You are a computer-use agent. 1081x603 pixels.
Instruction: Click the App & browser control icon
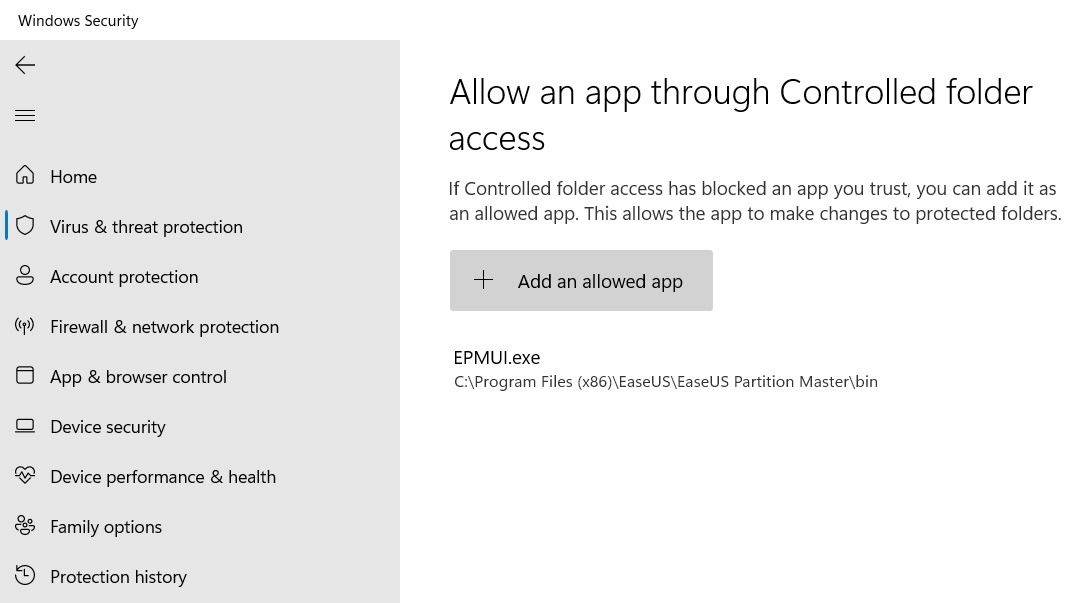click(x=25, y=375)
